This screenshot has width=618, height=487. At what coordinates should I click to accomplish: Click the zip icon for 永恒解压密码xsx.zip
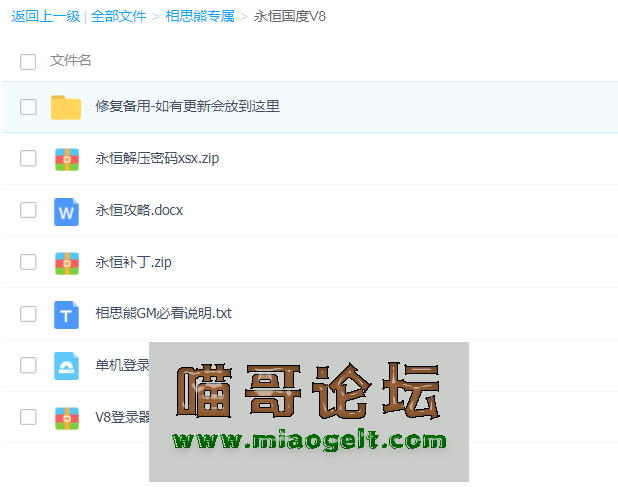[x=66, y=159]
